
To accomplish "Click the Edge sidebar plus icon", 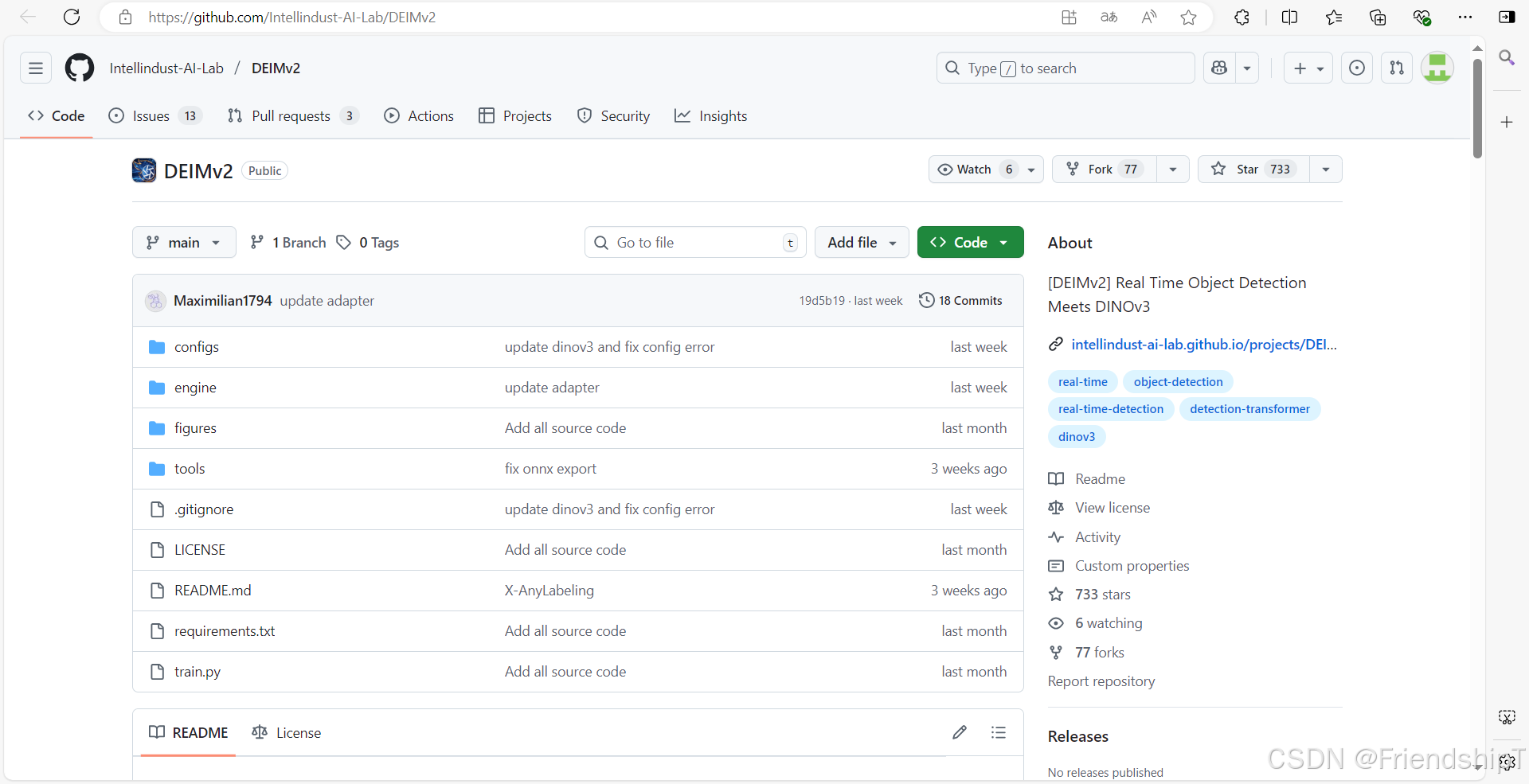I will pyautogui.click(x=1507, y=122).
